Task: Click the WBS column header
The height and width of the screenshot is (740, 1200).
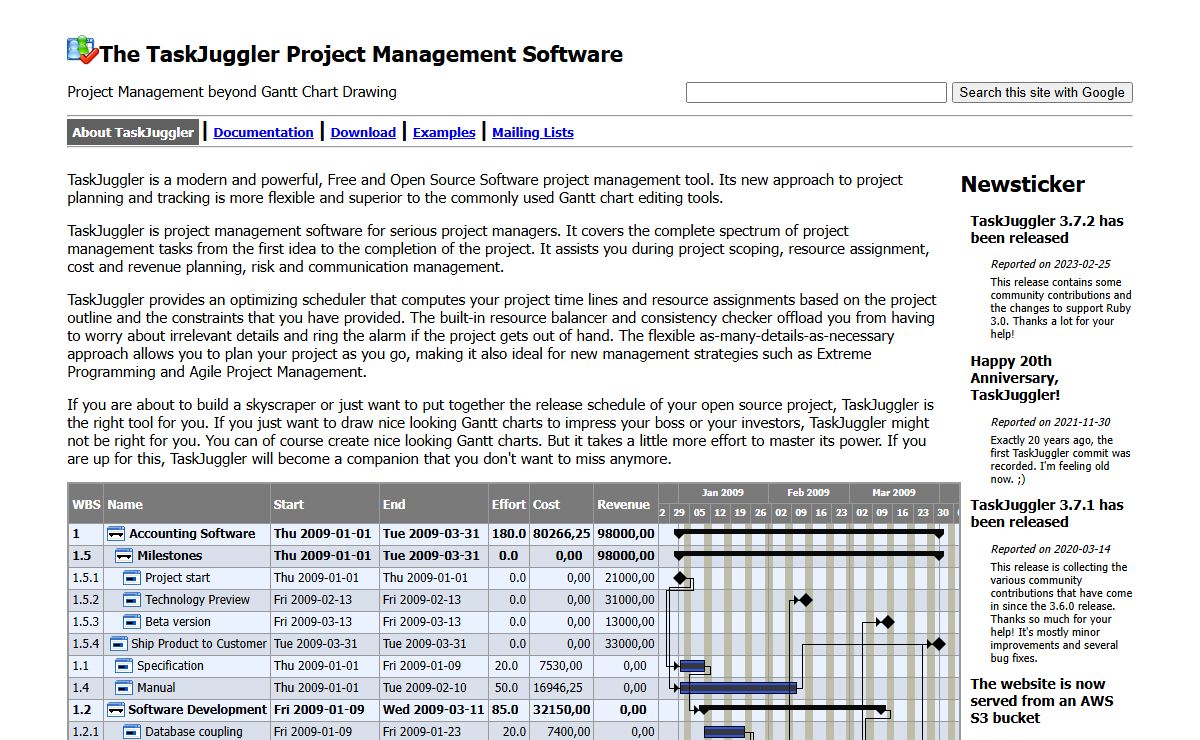Action: tap(86, 504)
